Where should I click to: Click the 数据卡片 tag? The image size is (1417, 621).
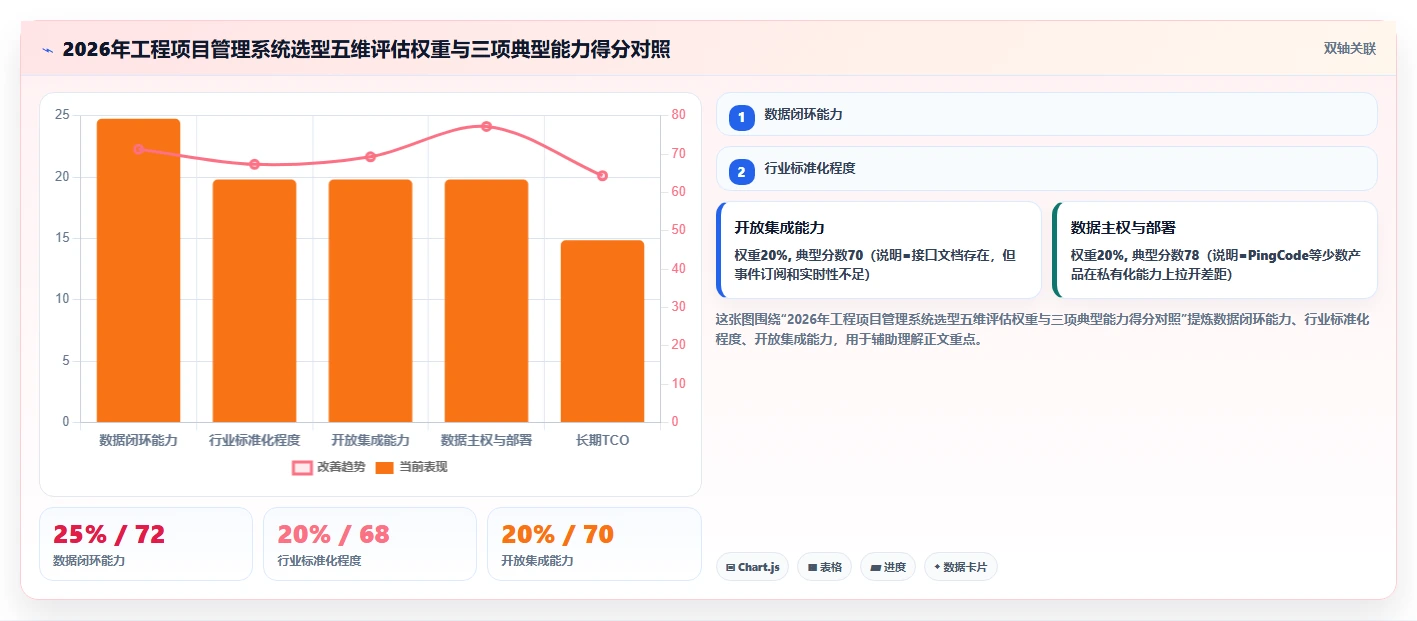tap(960, 567)
